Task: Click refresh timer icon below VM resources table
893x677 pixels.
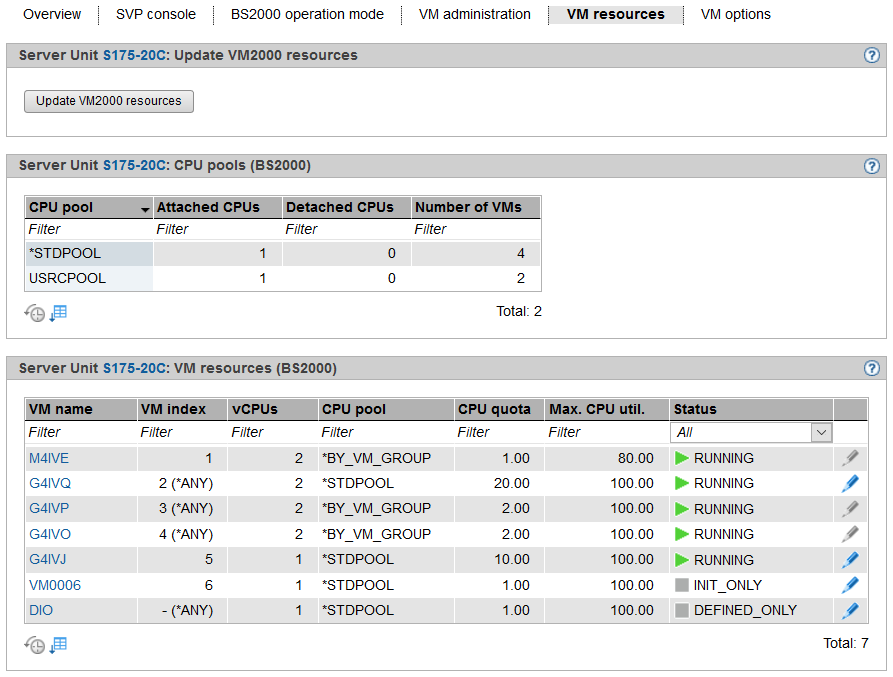Action: [35, 645]
